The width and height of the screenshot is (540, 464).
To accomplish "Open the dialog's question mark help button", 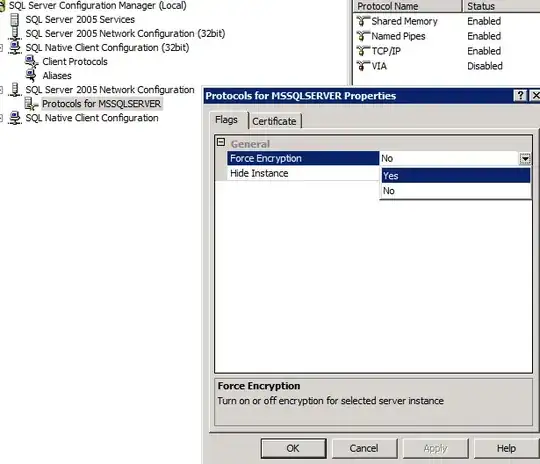I will pos(520,95).
